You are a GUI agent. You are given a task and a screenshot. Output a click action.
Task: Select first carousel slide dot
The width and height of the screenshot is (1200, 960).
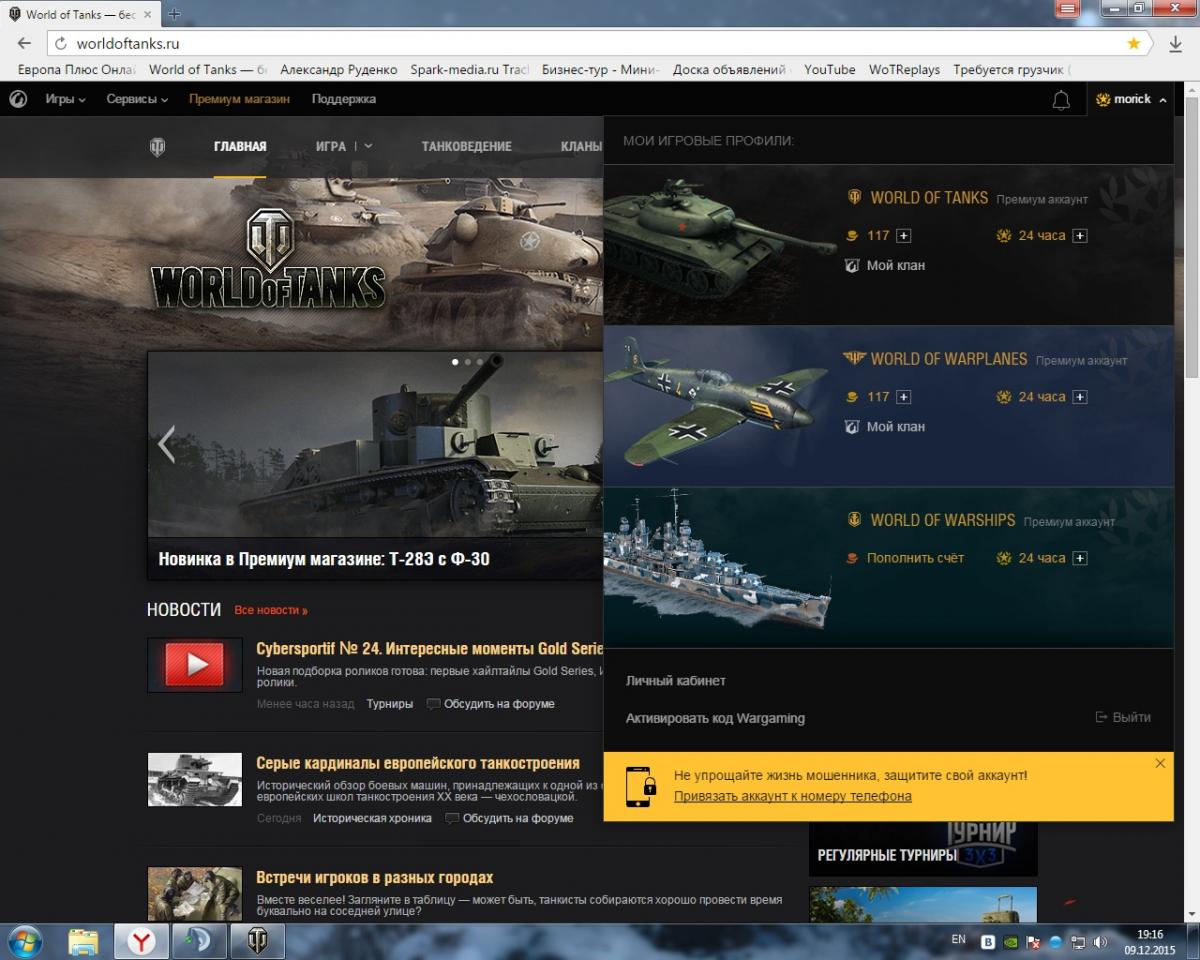click(x=455, y=362)
